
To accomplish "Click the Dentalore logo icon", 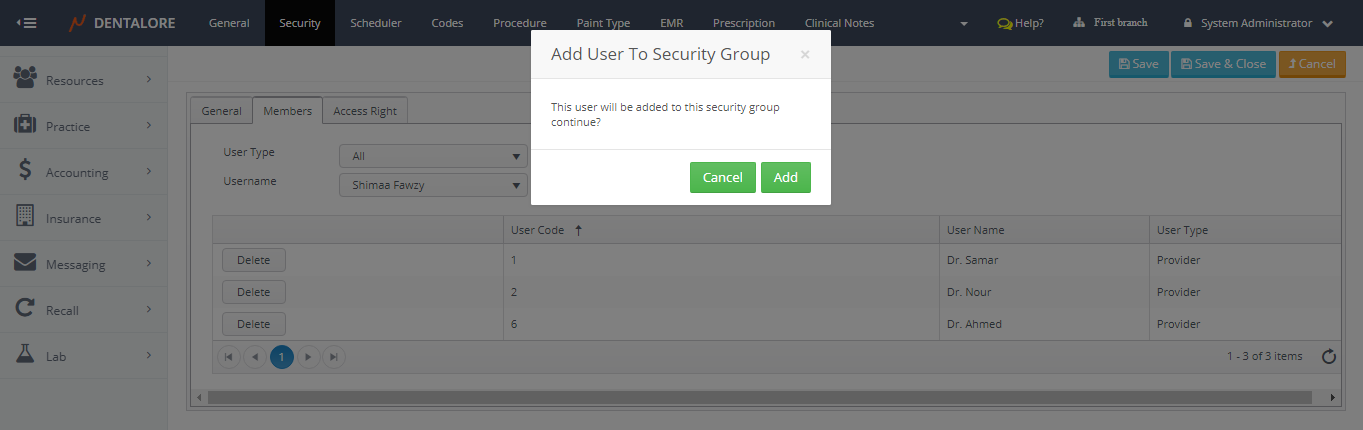I will (77, 23).
